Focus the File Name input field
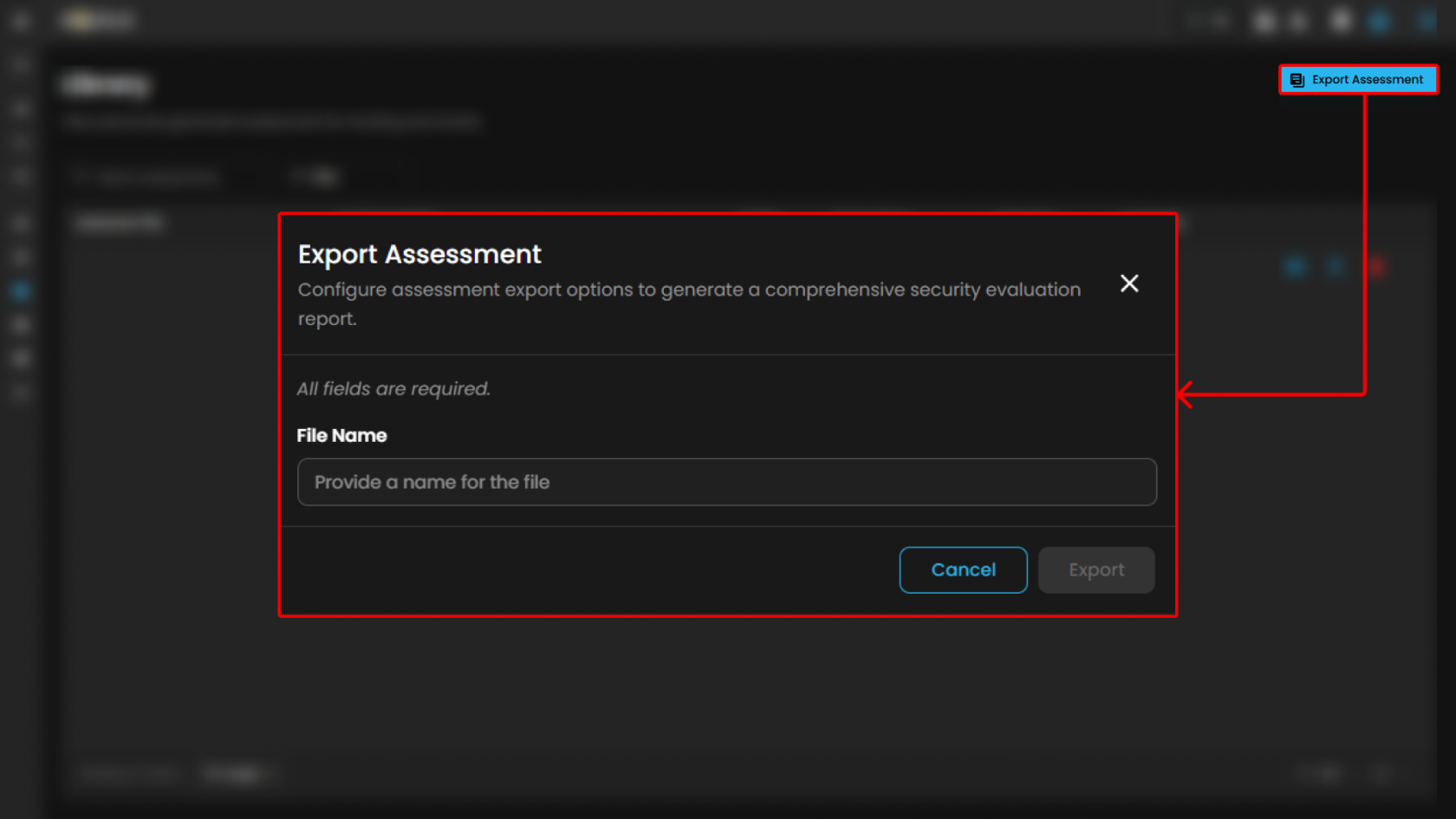This screenshot has height=819, width=1456. coord(726,482)
